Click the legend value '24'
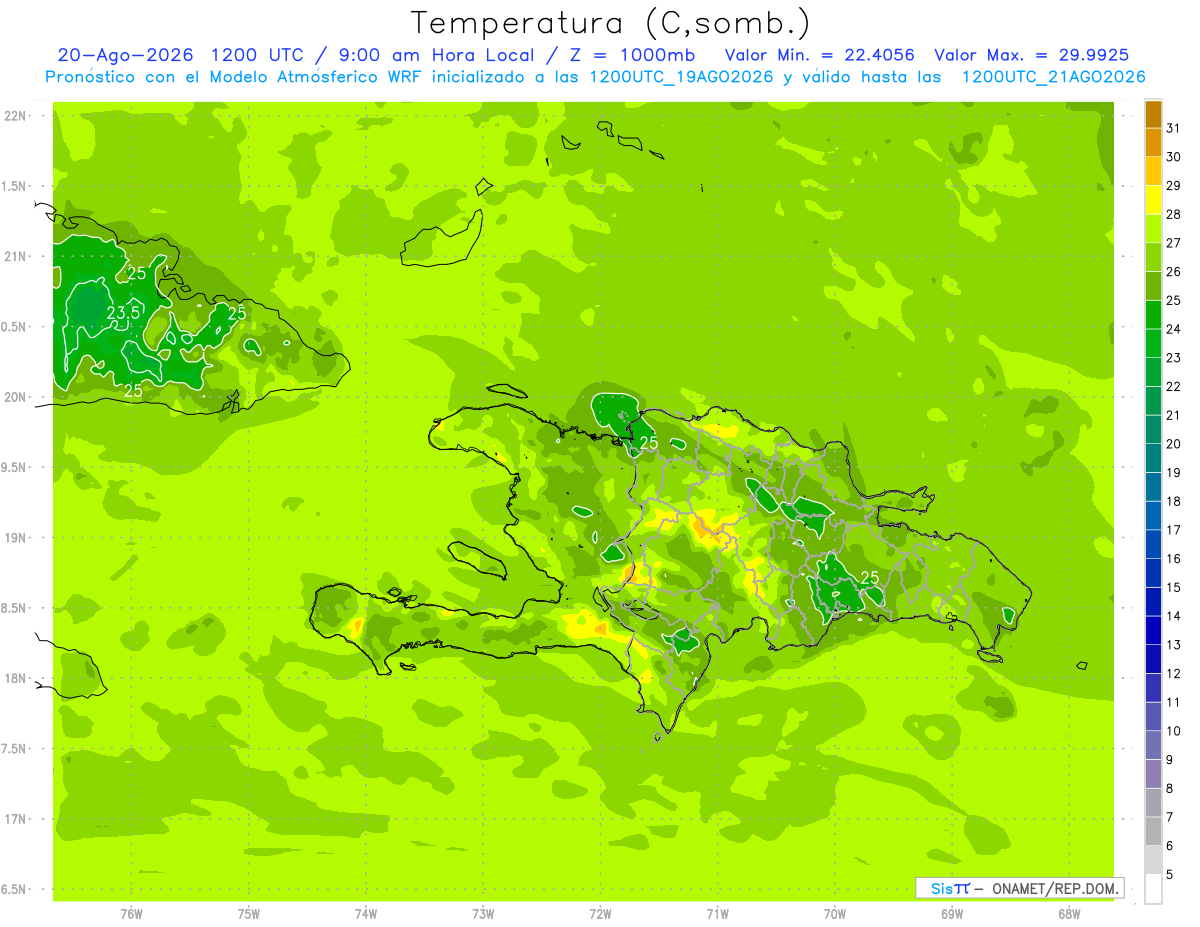Viewport: 1200px width, 927px height. 1173,329
